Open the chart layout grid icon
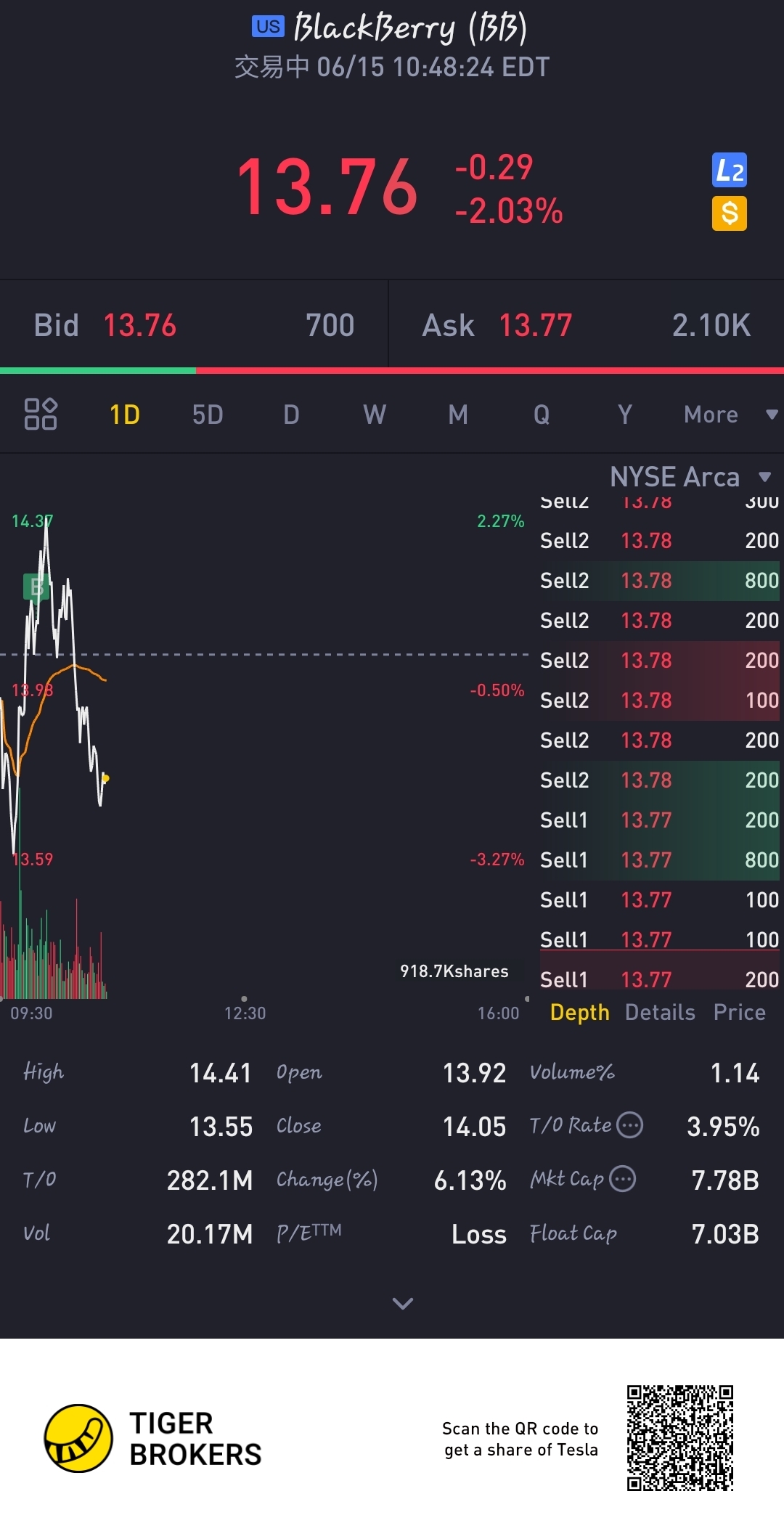The width and height of the screenshot is (784, 1539). (41, 415)
